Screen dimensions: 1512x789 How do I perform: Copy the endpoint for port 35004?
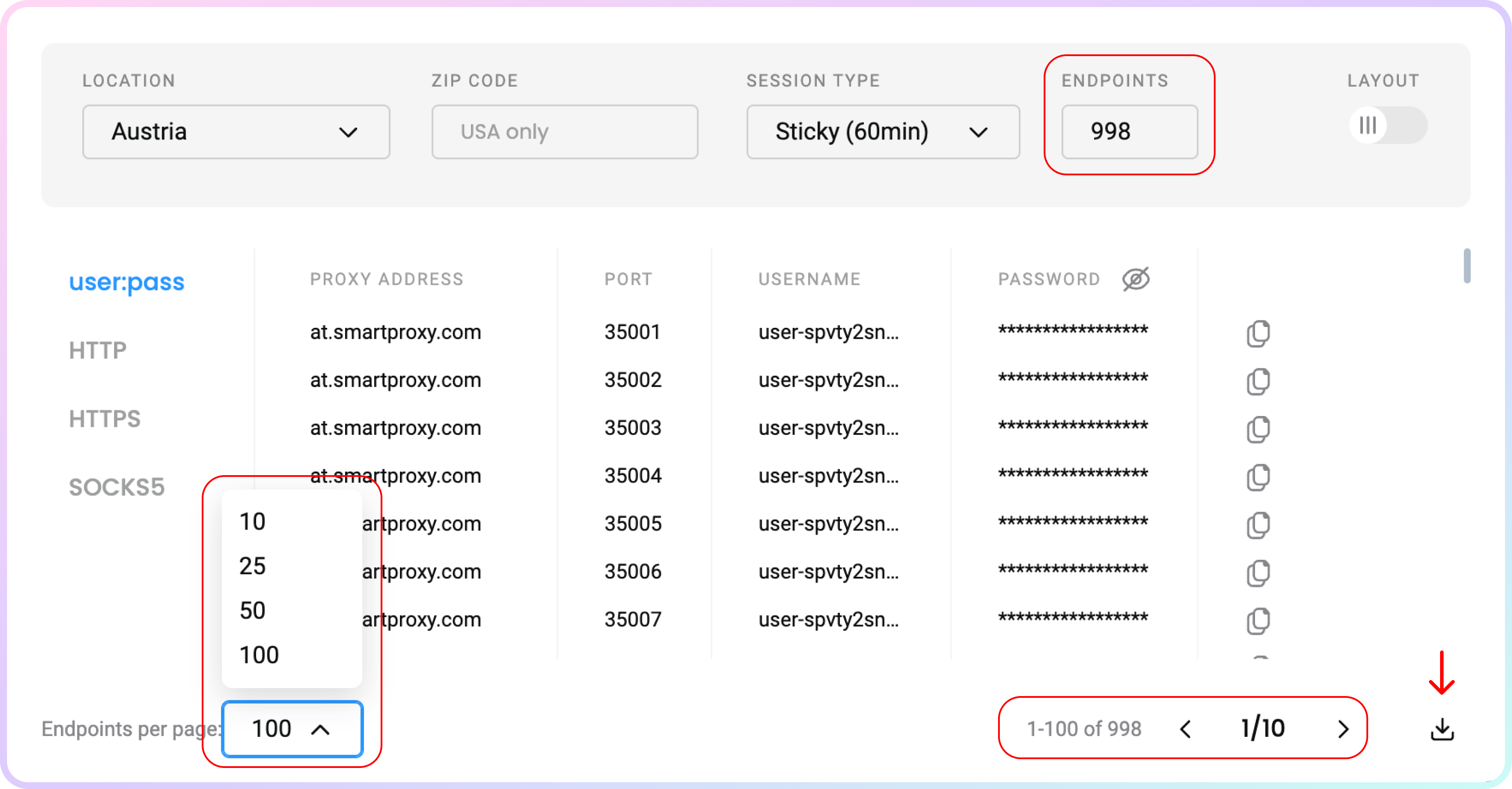click(1258, 477)
